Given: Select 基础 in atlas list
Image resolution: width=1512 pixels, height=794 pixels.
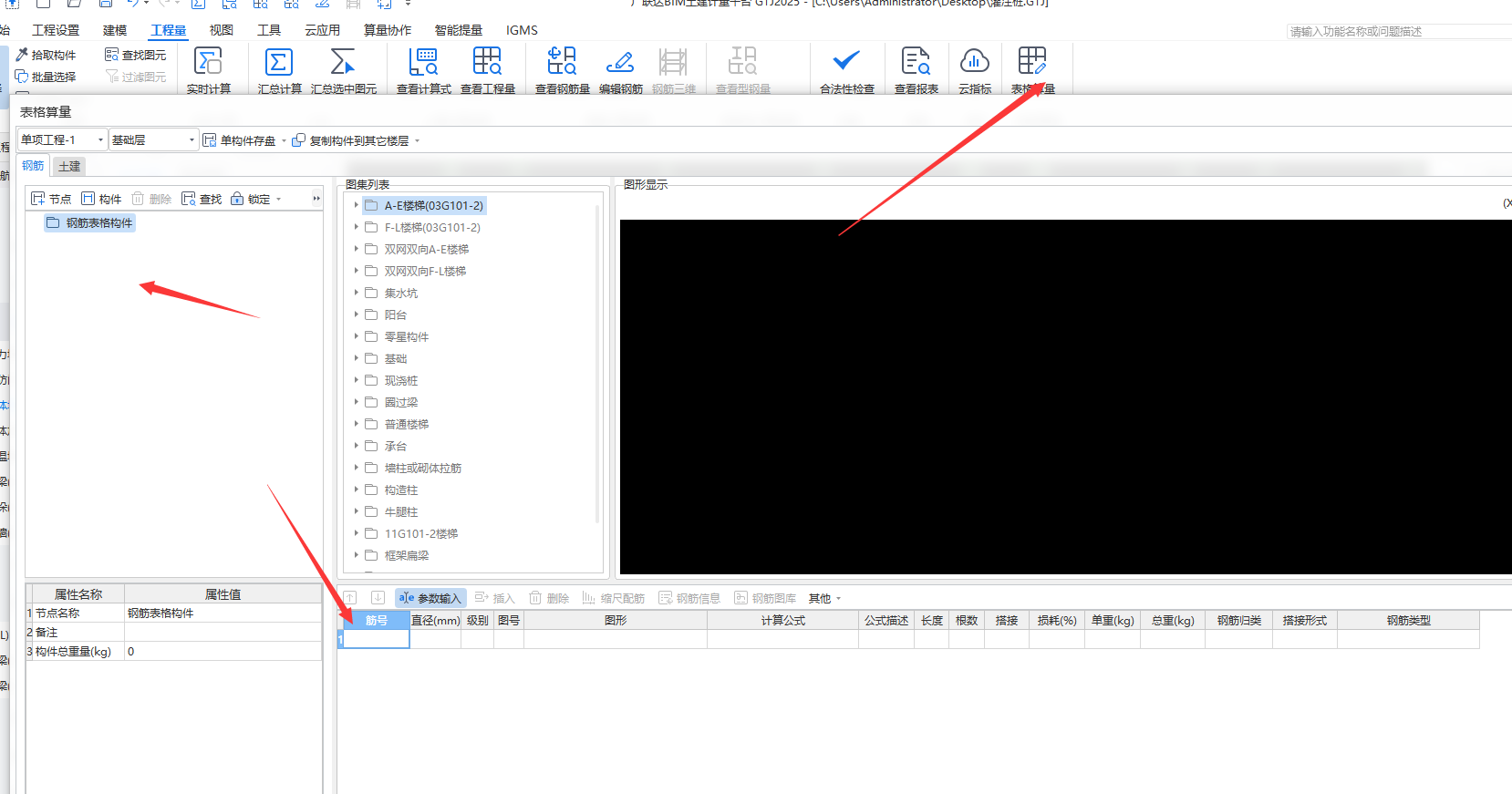Looking at the screenshot, I should [x=395, y=358].
